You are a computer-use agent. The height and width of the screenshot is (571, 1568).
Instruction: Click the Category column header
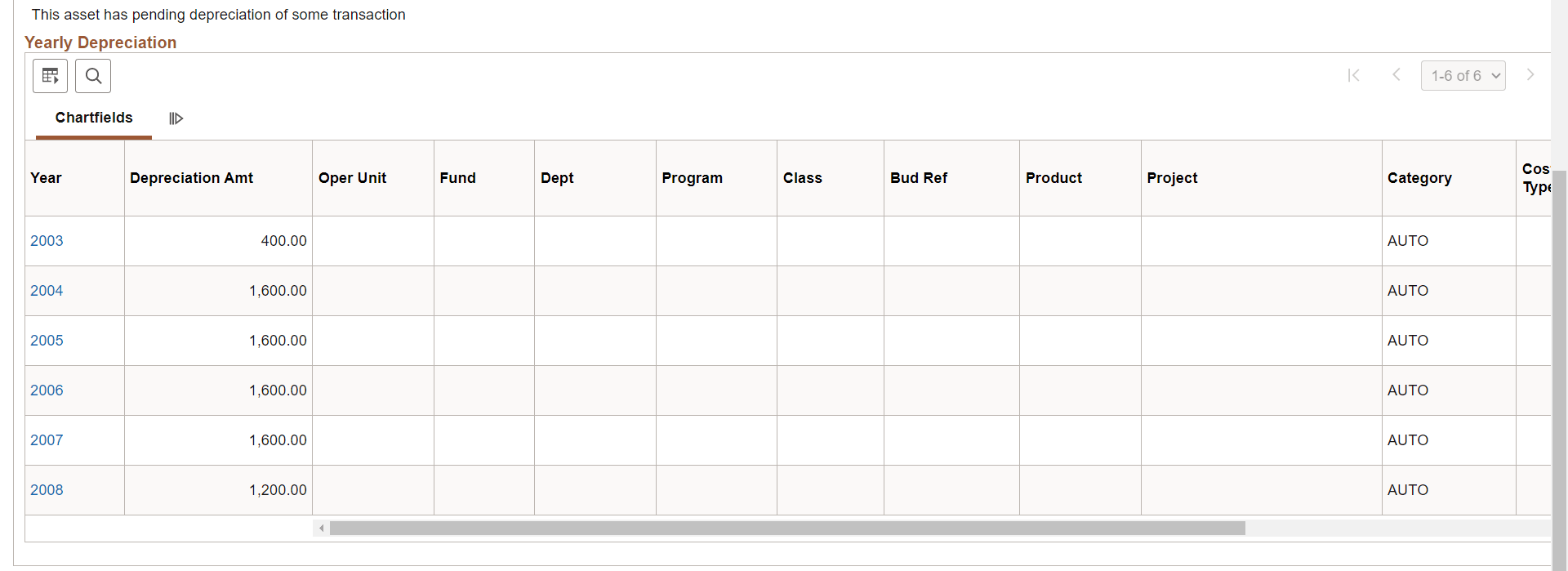pyautogui.click(x=1420, y=177)
